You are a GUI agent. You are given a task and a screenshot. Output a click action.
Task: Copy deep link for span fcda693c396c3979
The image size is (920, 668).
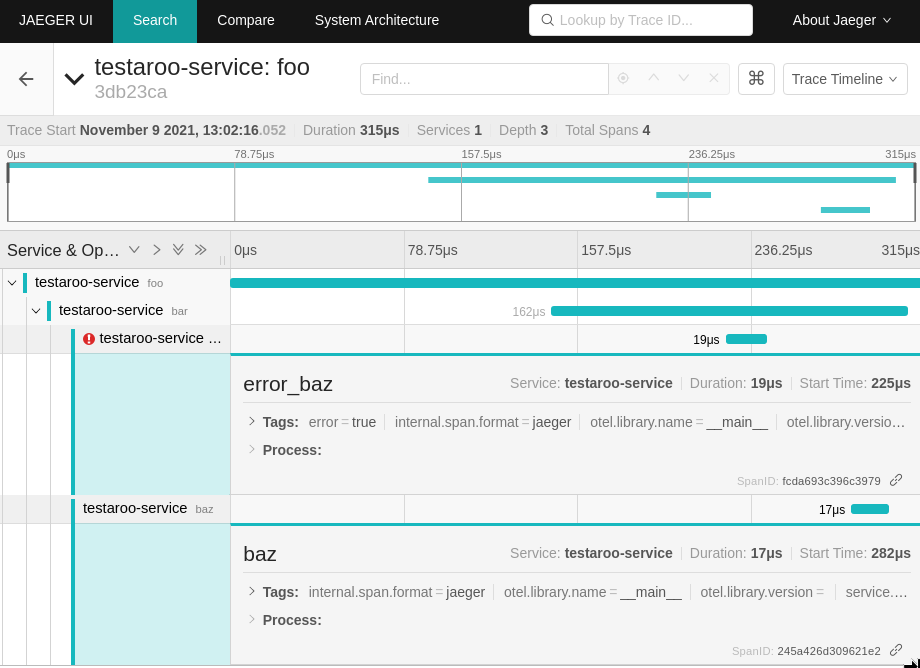(895, 480)
